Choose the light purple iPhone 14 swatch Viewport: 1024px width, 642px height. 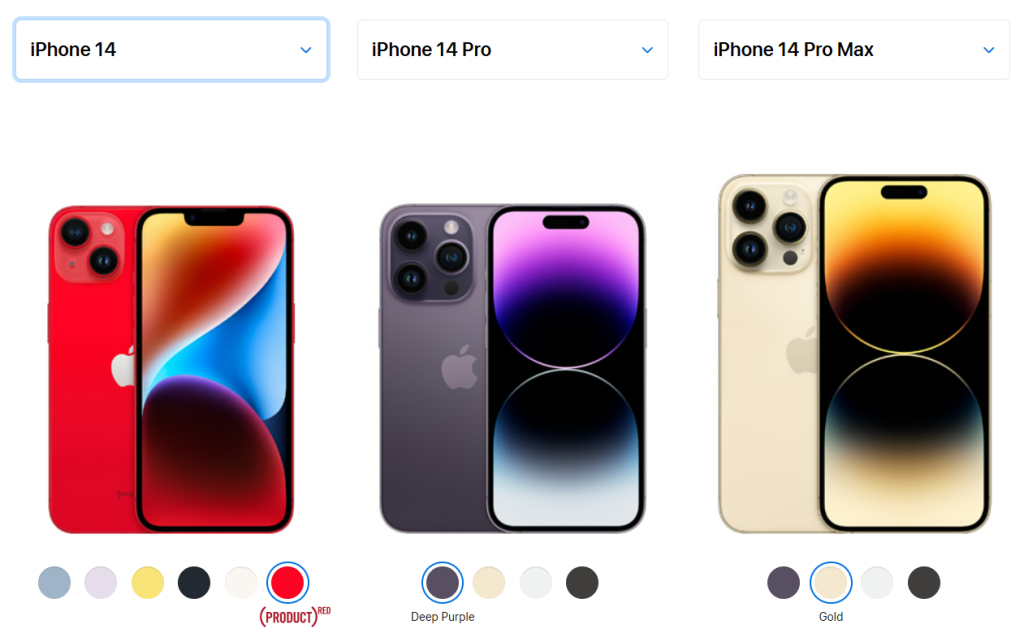pyautogui.click(x=101, y=582)
